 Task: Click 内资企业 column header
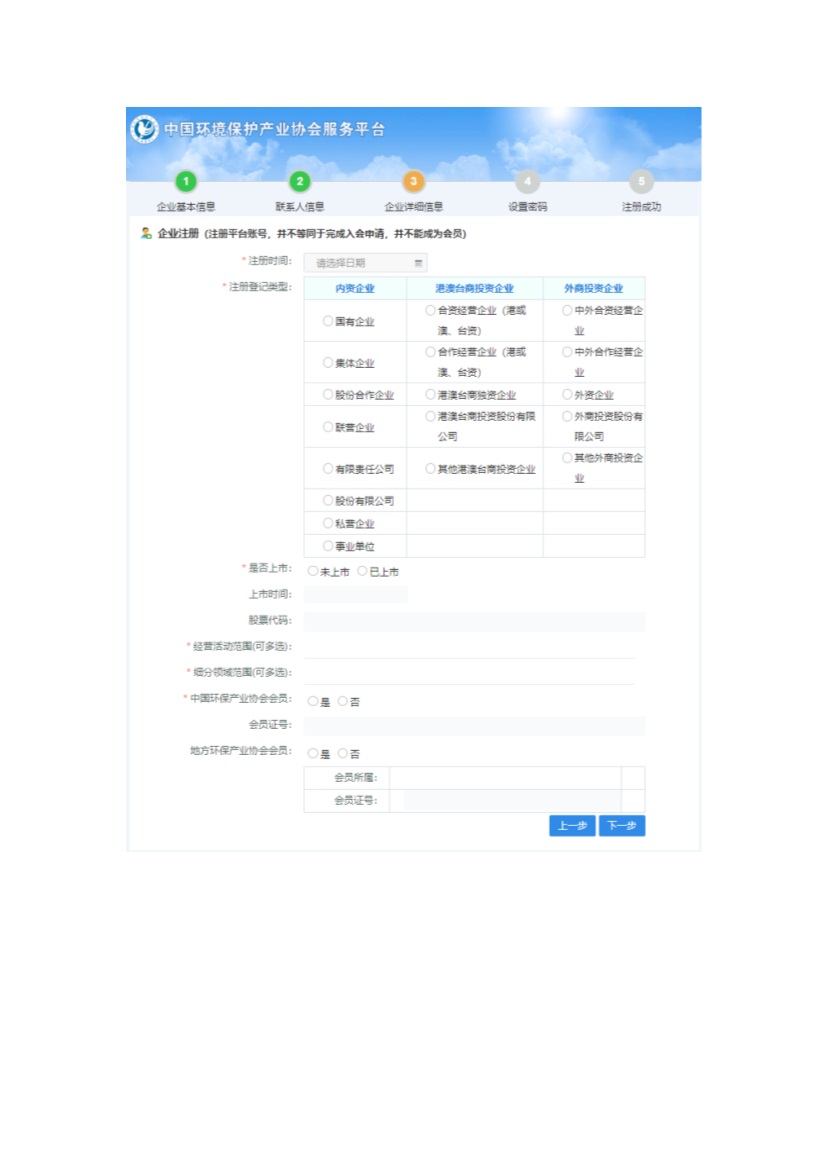355,288
